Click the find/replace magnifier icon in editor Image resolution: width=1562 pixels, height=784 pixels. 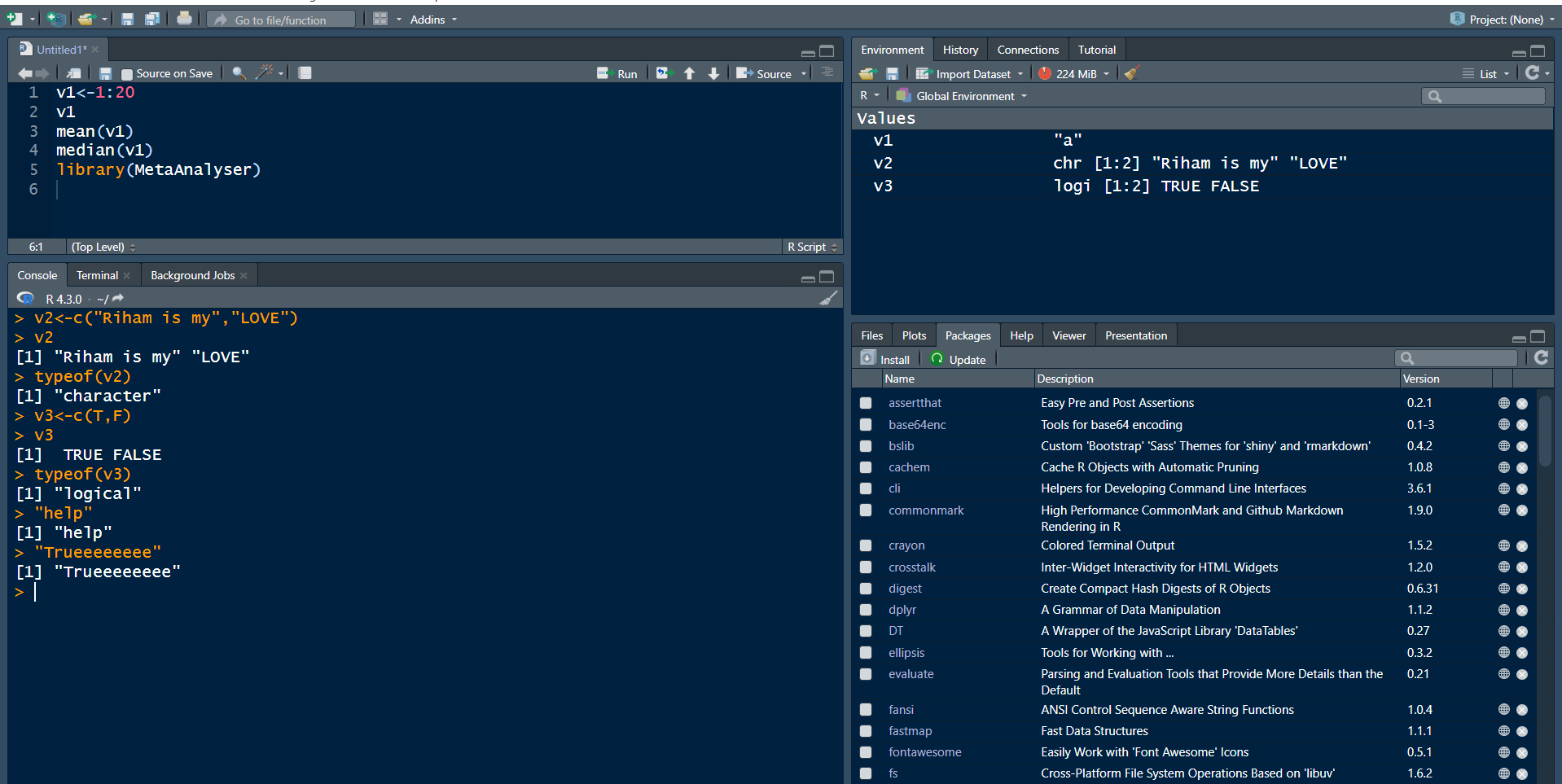point(239,73)
